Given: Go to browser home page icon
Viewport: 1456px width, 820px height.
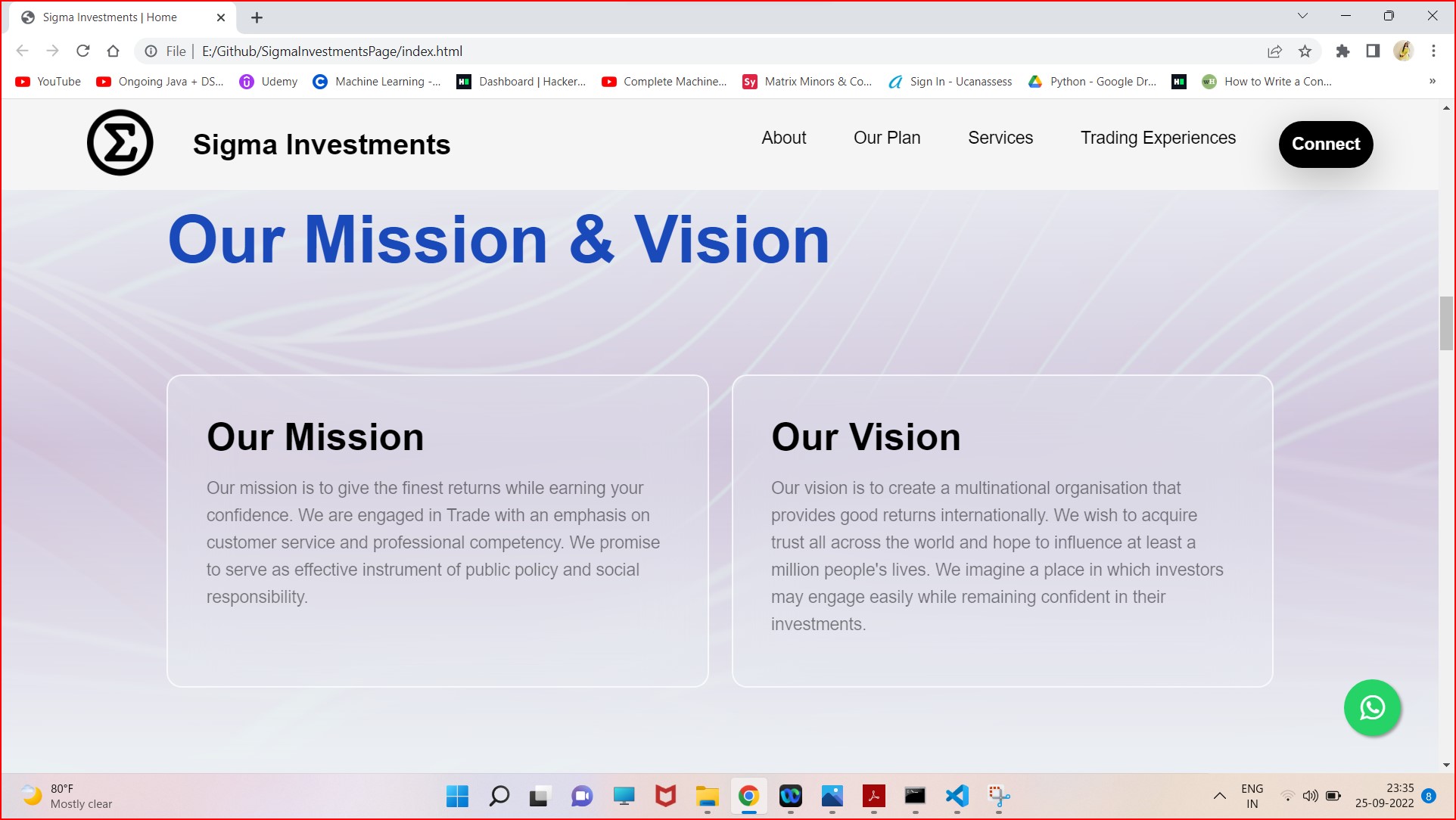Looking at the screenshot, I should (114, 51).
